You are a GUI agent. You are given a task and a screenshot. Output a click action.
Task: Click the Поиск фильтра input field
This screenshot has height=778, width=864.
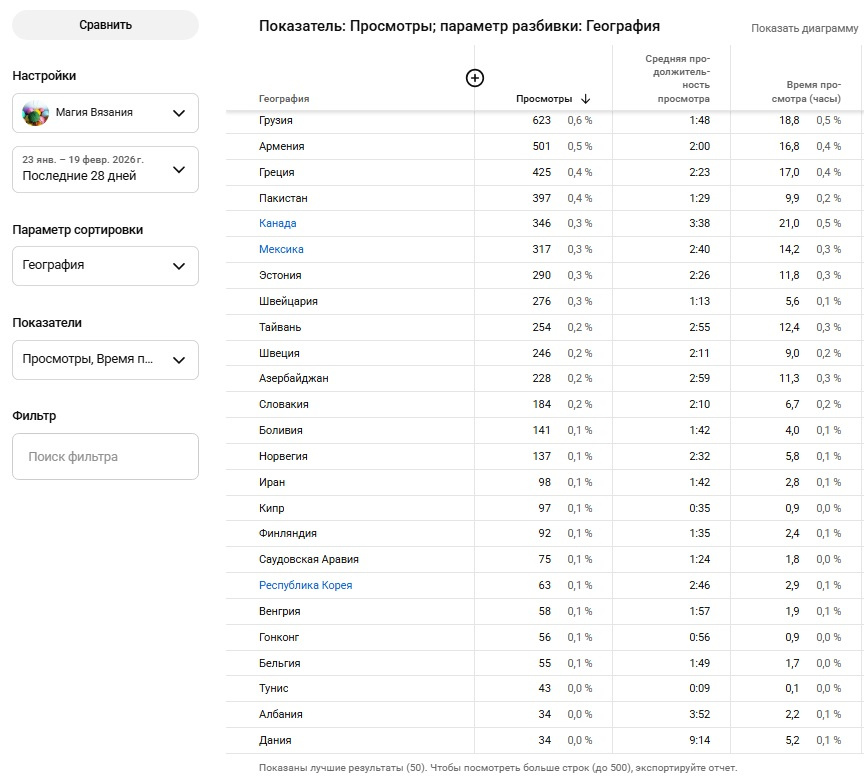coord(105,457)
